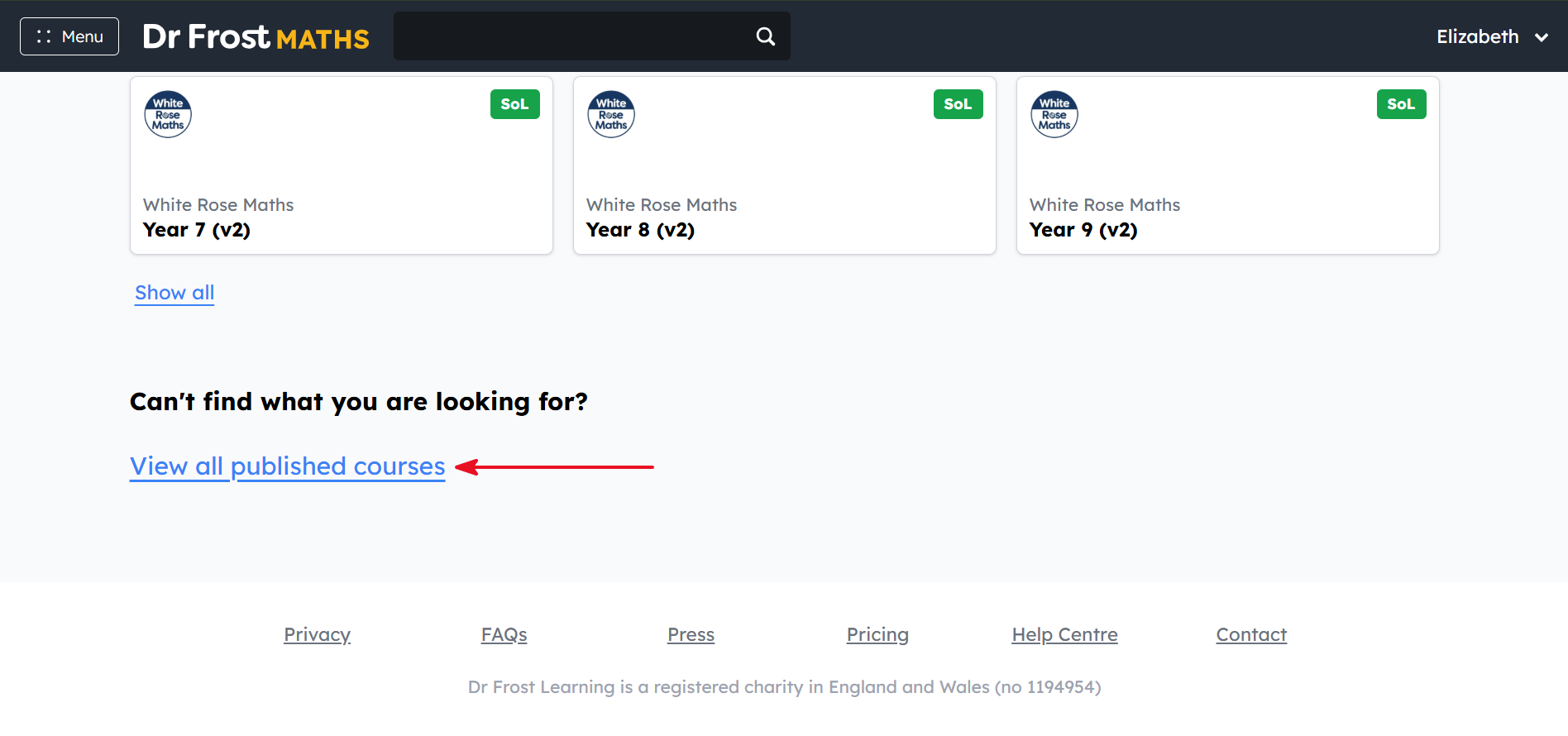Screen dimensions: 1568x736
Task: Click "Can't find what you are looking for?" heading
Action: pos(359,402)
